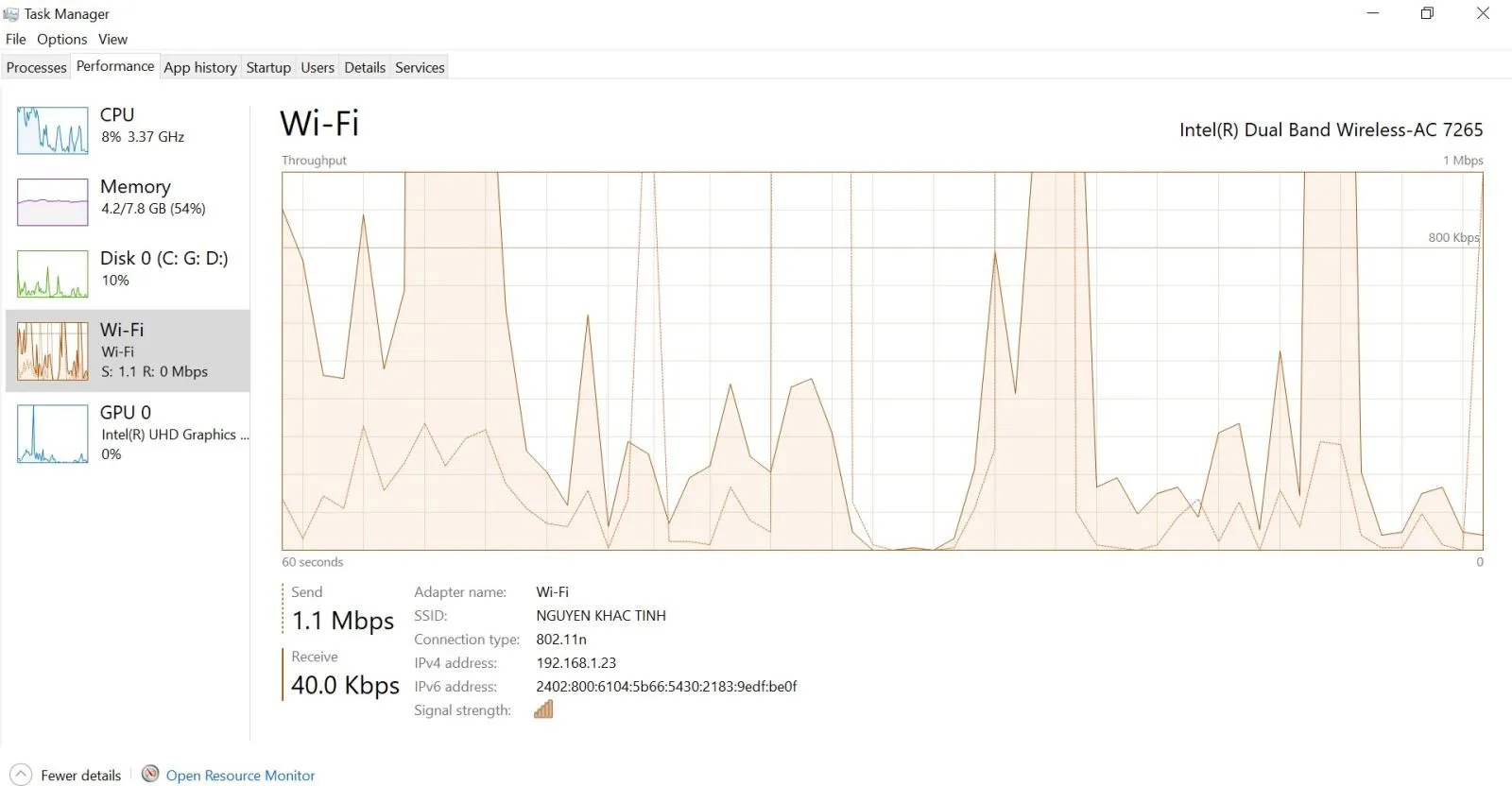This screenshot has height=786, width=1512.
Task: Select the Disk 0 mini graph thumbnail
Action: (53, 274)
